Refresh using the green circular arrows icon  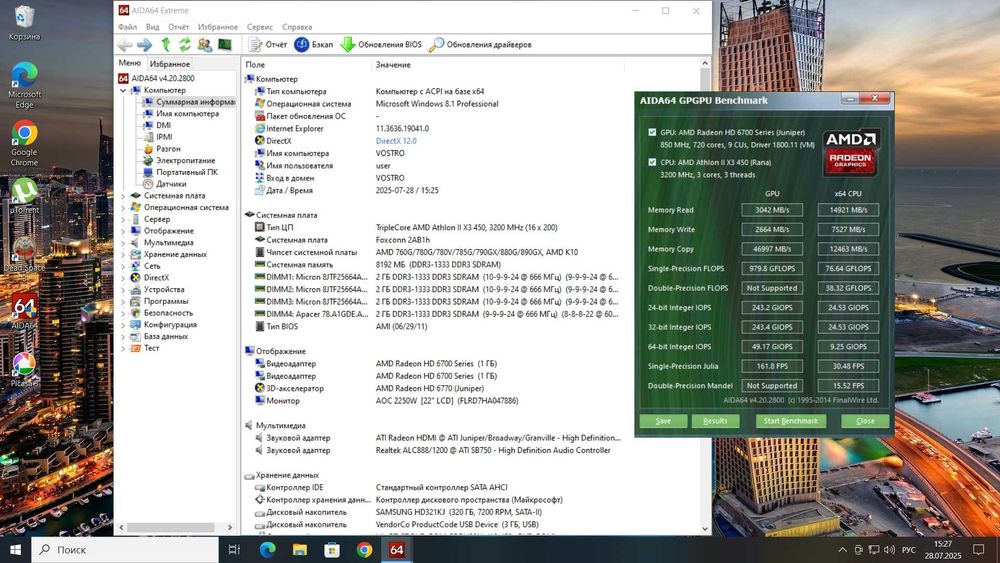tap(185, 45)
